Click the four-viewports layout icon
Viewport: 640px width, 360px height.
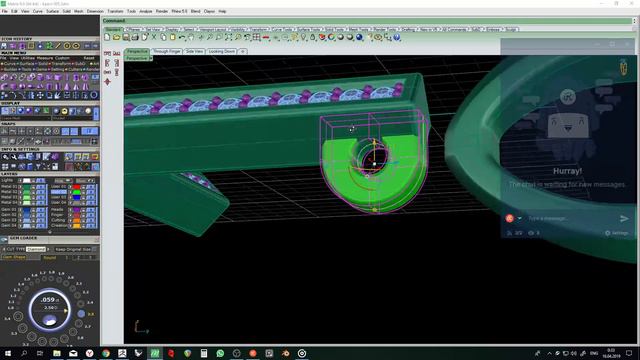coord(256,38)
